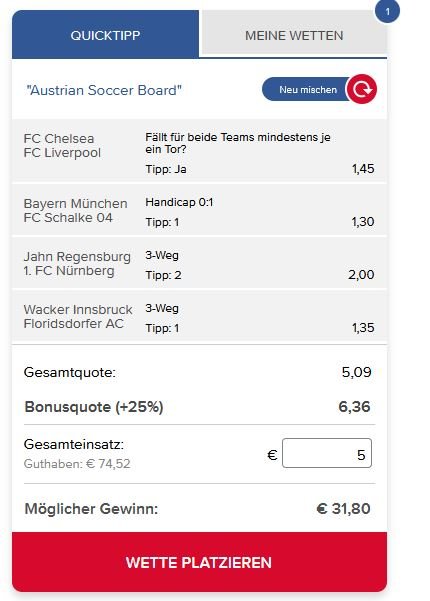This screenshot has height=601, width=430.
Task: Select the Jahn Regensburg vs Nürnberg row
Action: point(199,263)
